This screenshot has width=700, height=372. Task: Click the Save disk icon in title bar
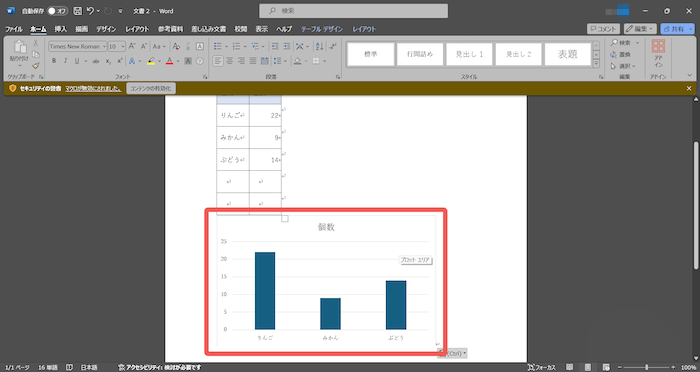(78, 11)
